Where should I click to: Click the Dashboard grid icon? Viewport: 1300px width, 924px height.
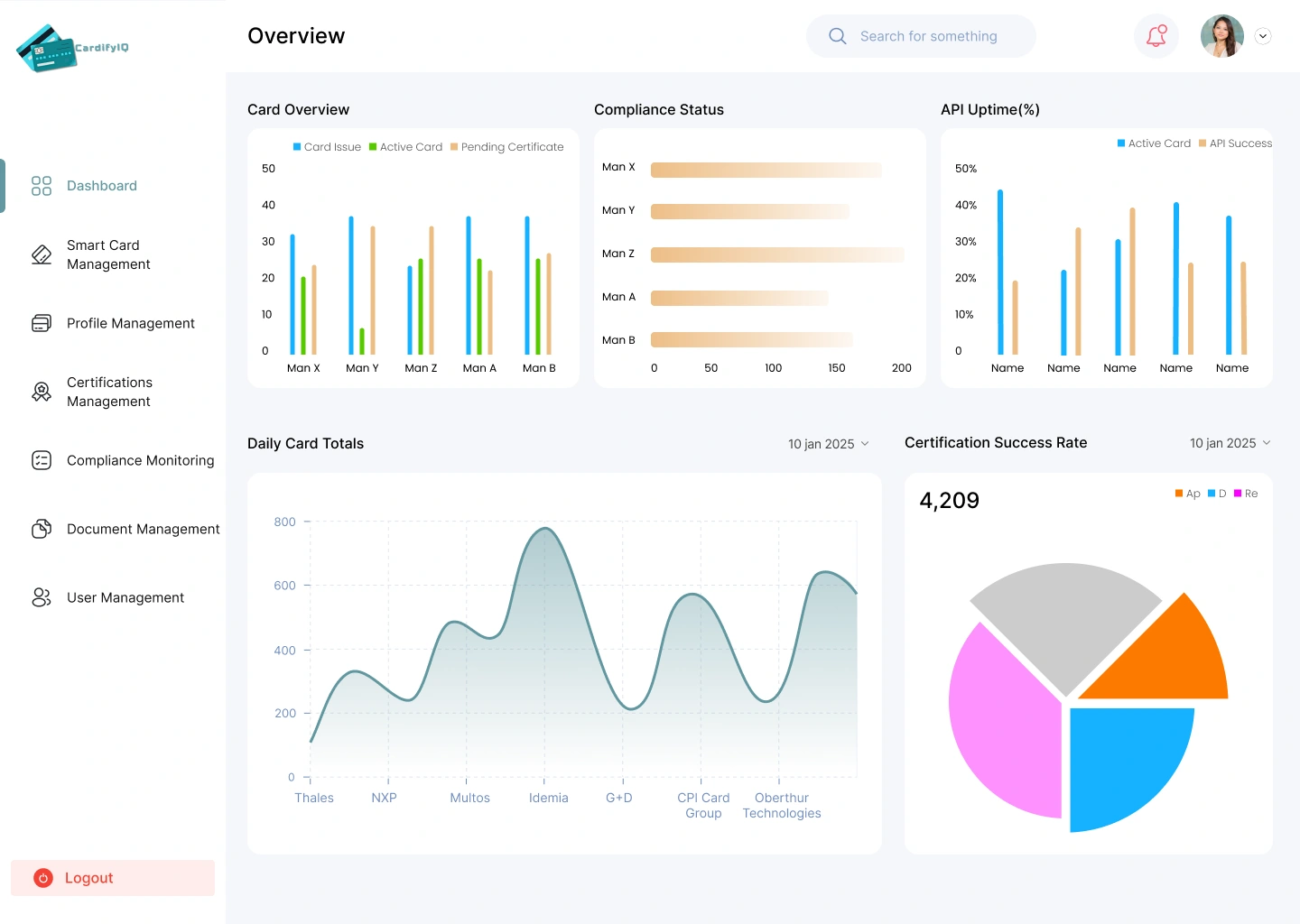click(x=42, y=186)
